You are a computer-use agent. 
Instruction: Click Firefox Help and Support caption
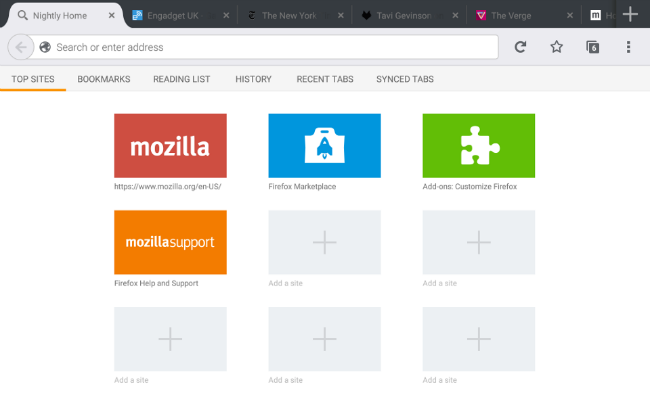point(156,283)
